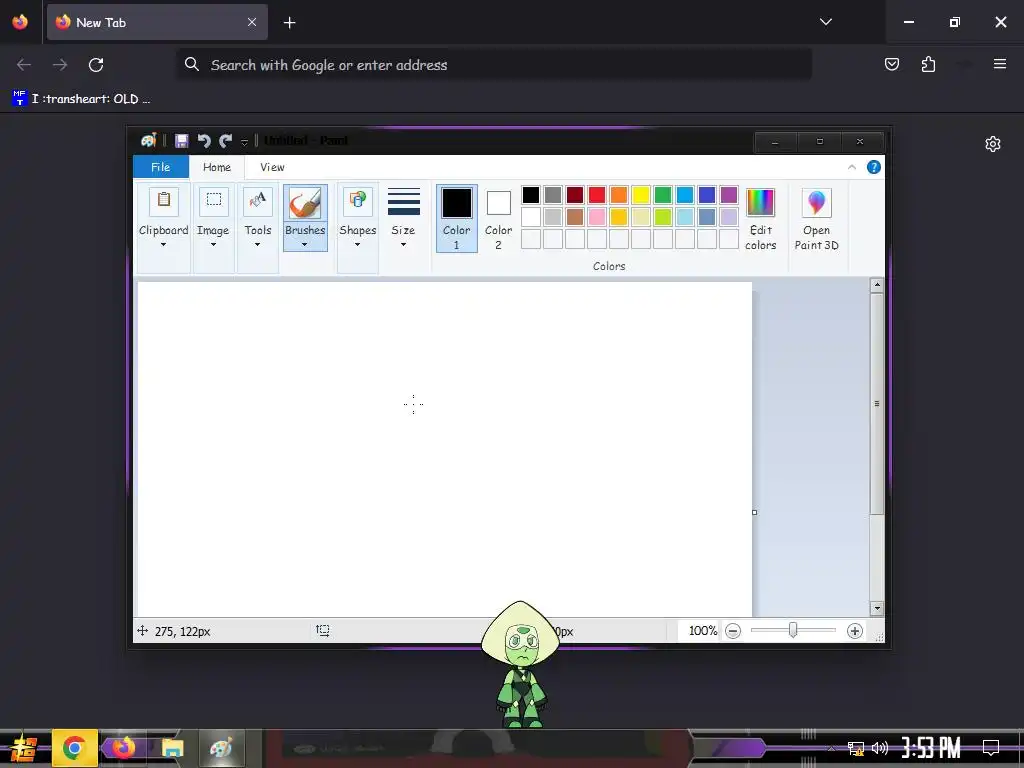Image resolution: width=1024 pixels, height=768 pixels.
Task: Pick the white color swatch
Action: tap(531, 217)
